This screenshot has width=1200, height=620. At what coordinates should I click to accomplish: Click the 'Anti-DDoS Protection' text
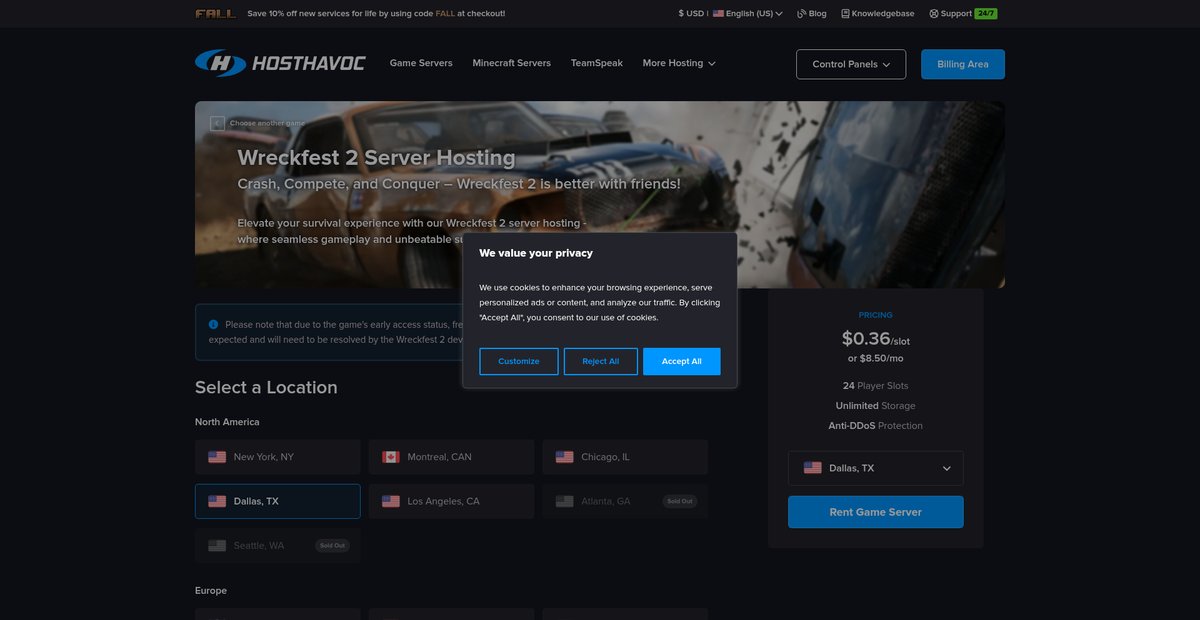[876, 426]
